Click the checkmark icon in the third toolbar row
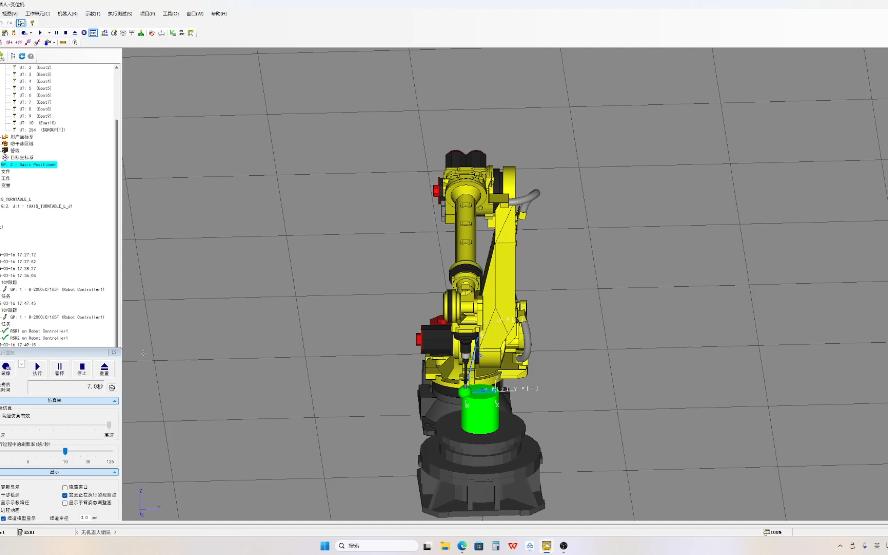 click(x=37, y=42)
